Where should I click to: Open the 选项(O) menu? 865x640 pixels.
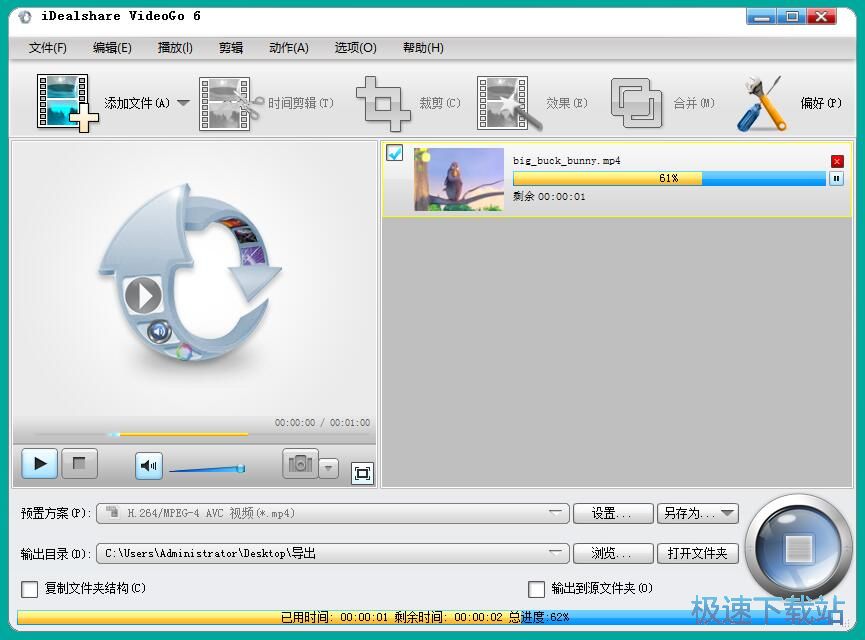pyautogui.click(x=355, y=48)
